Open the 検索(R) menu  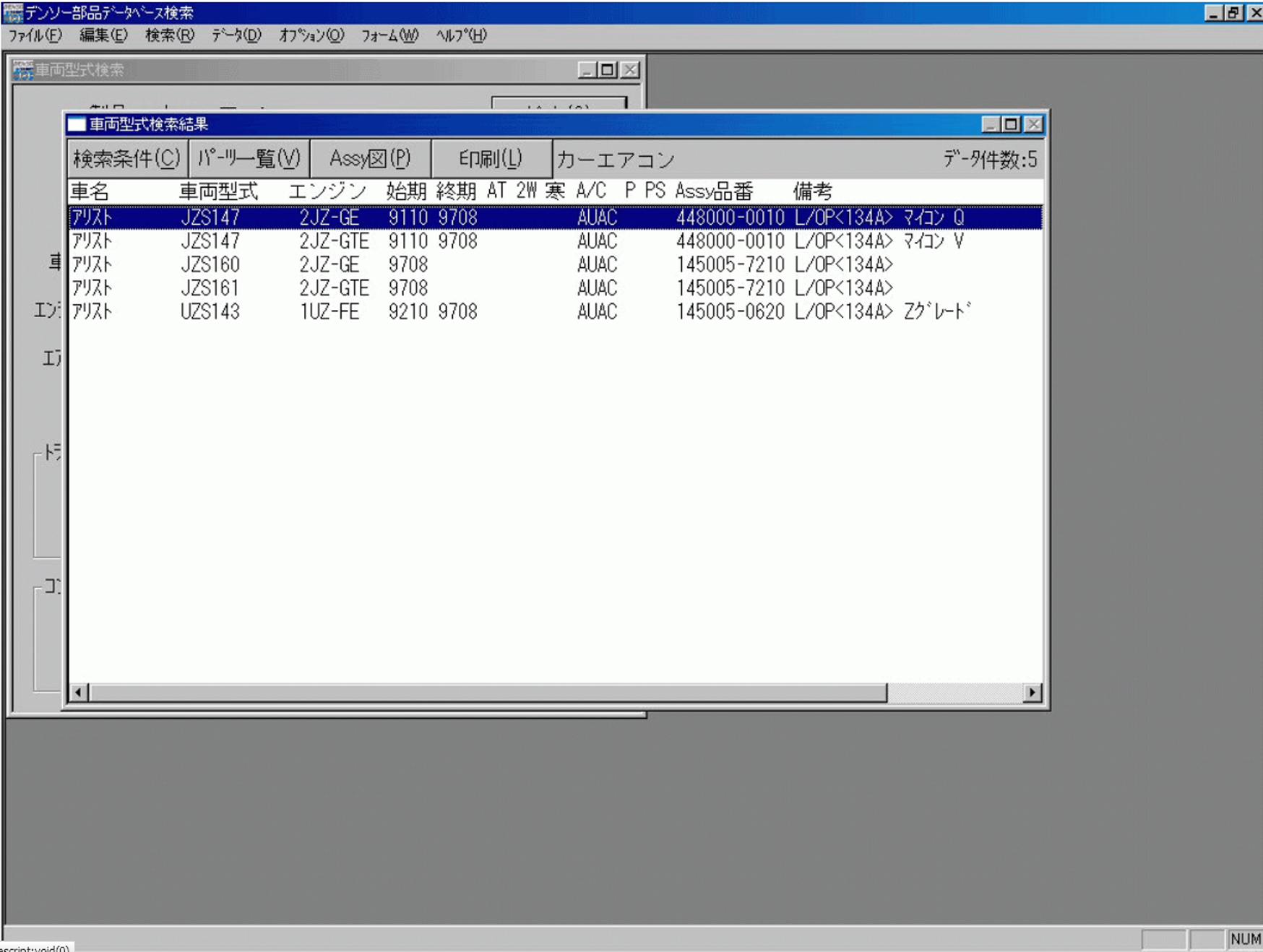[x=169, y=35]
